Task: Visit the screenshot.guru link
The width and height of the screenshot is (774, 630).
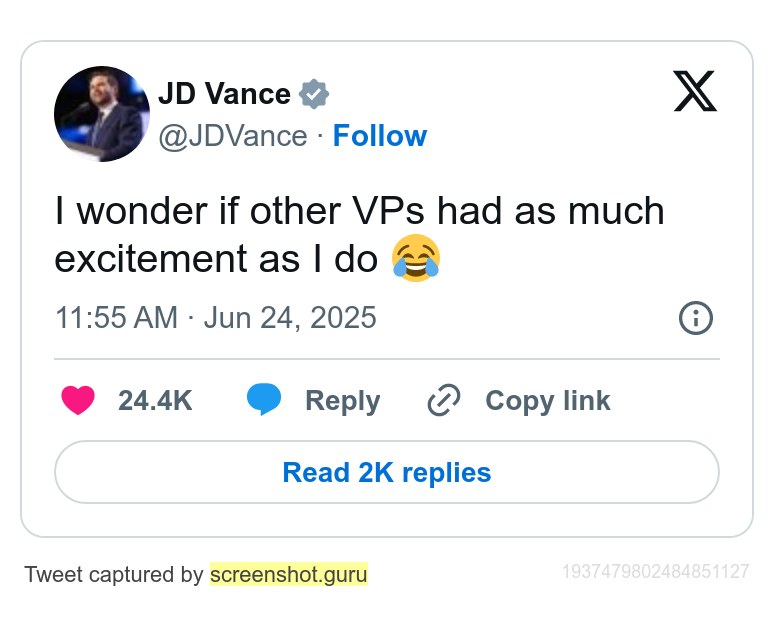Action: point(289,574)
